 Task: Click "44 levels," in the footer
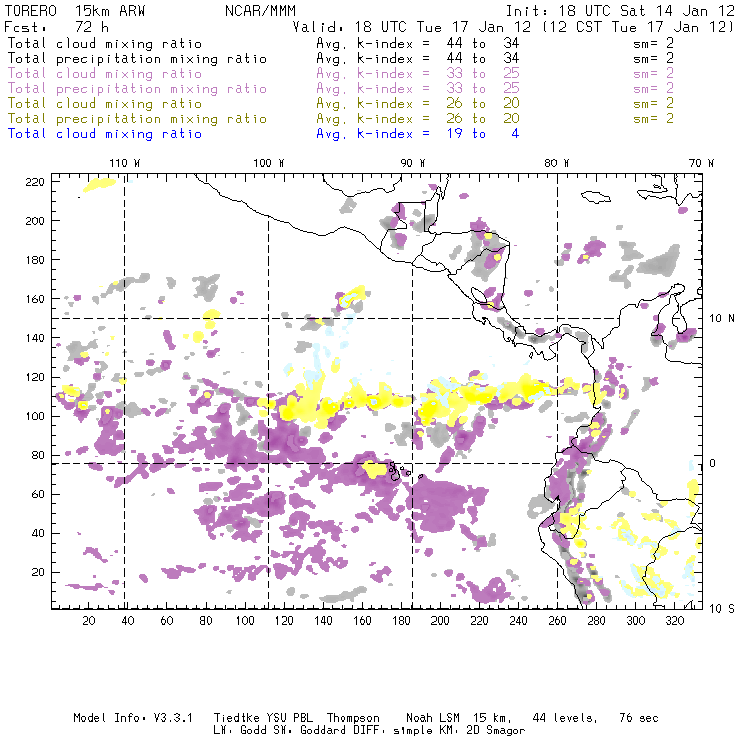coord(565,718)
